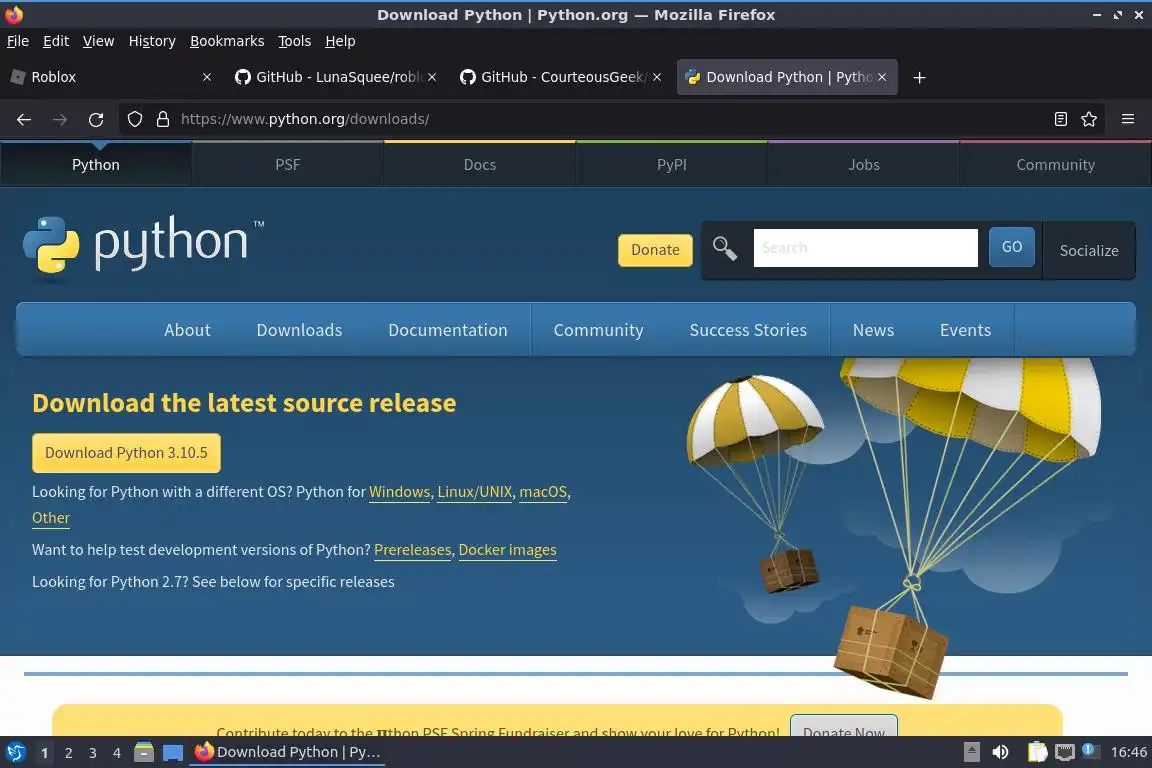
Task: Switch to GitHub LunaSquee tab
Action: click(x=335, y=77)
